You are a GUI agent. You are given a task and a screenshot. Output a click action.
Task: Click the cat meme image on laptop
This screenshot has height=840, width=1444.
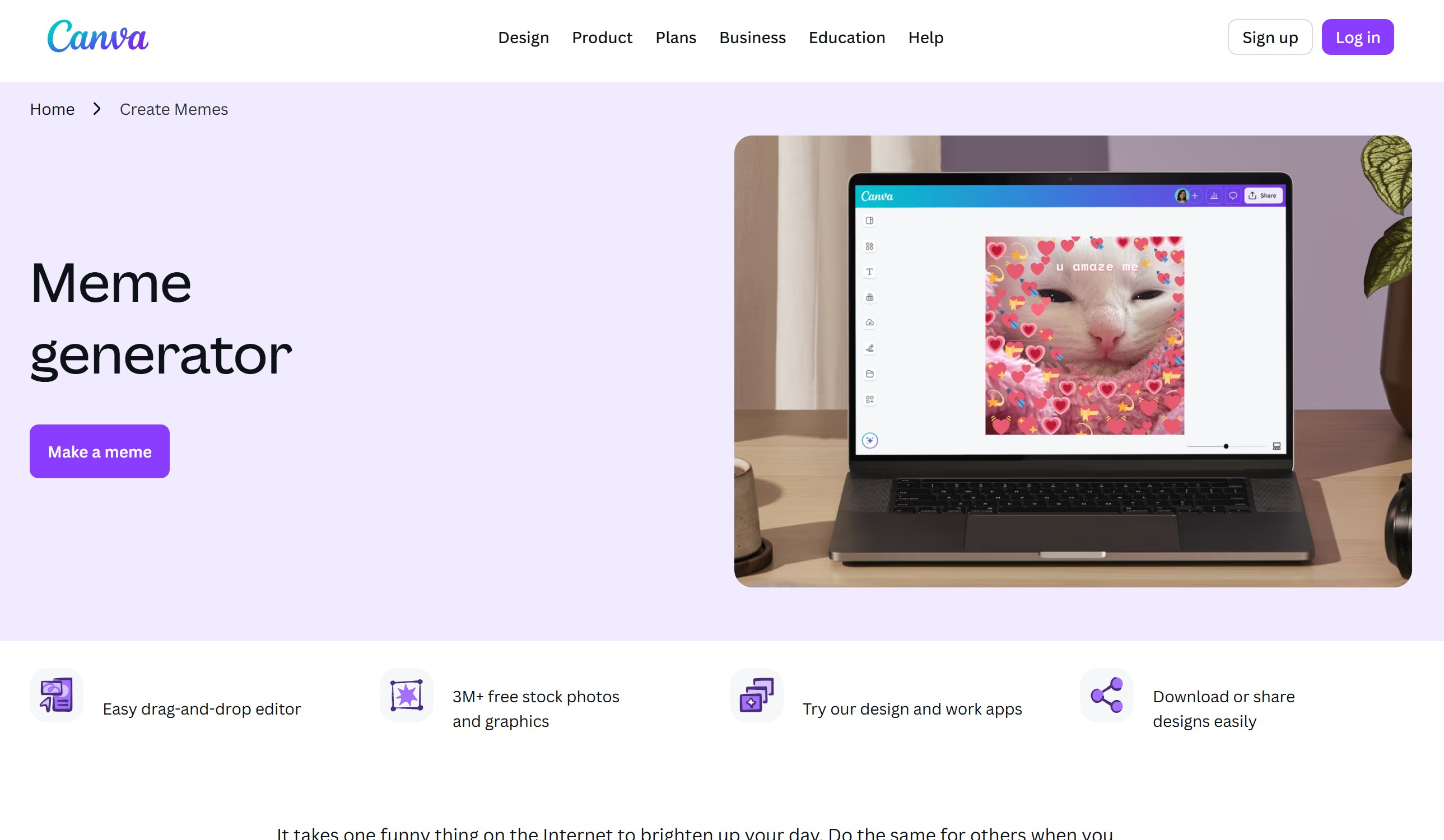(x=1084, y=335)
